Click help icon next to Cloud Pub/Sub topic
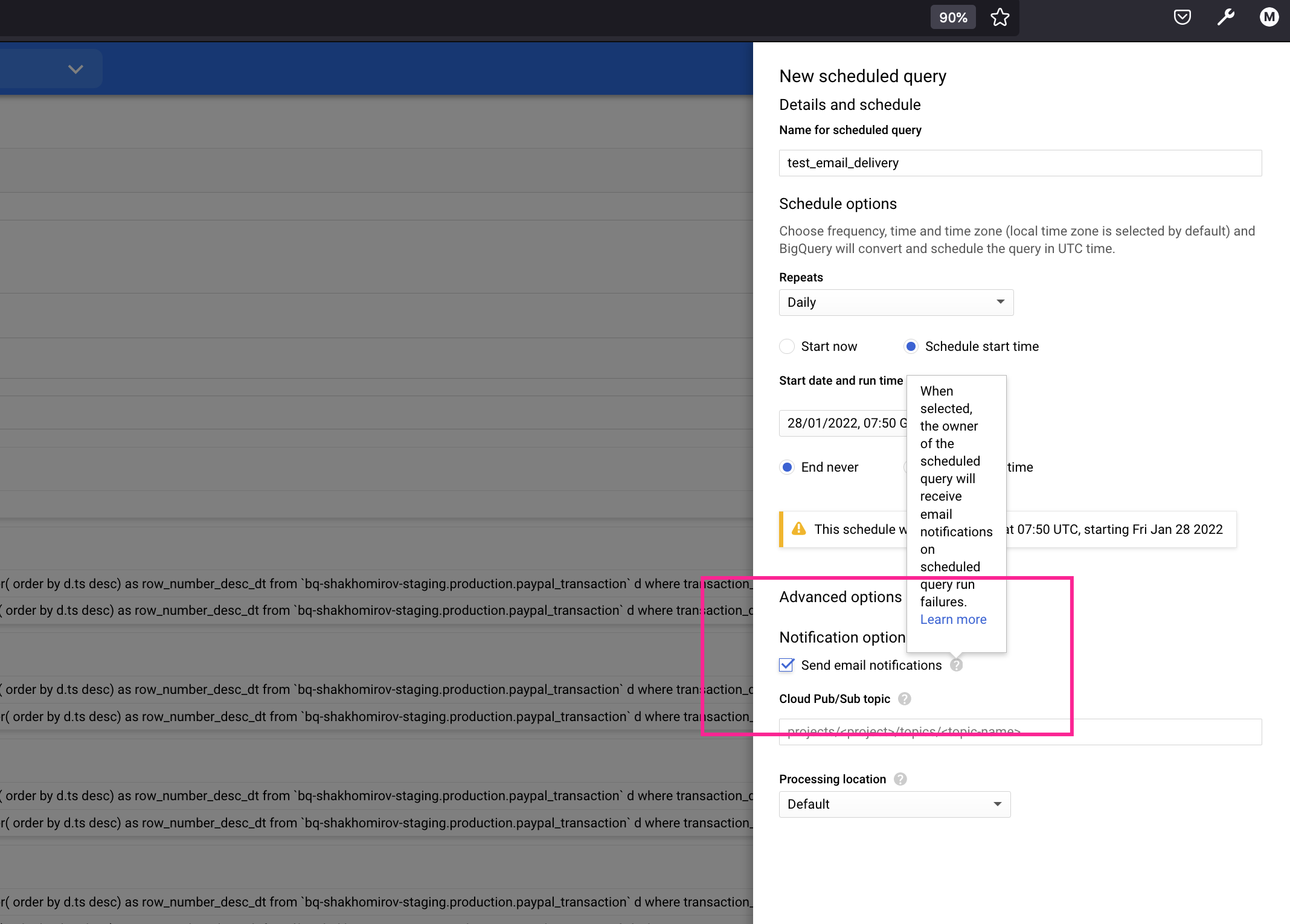The width and height of the screenshot is (1290, 924). pos(904,699)
